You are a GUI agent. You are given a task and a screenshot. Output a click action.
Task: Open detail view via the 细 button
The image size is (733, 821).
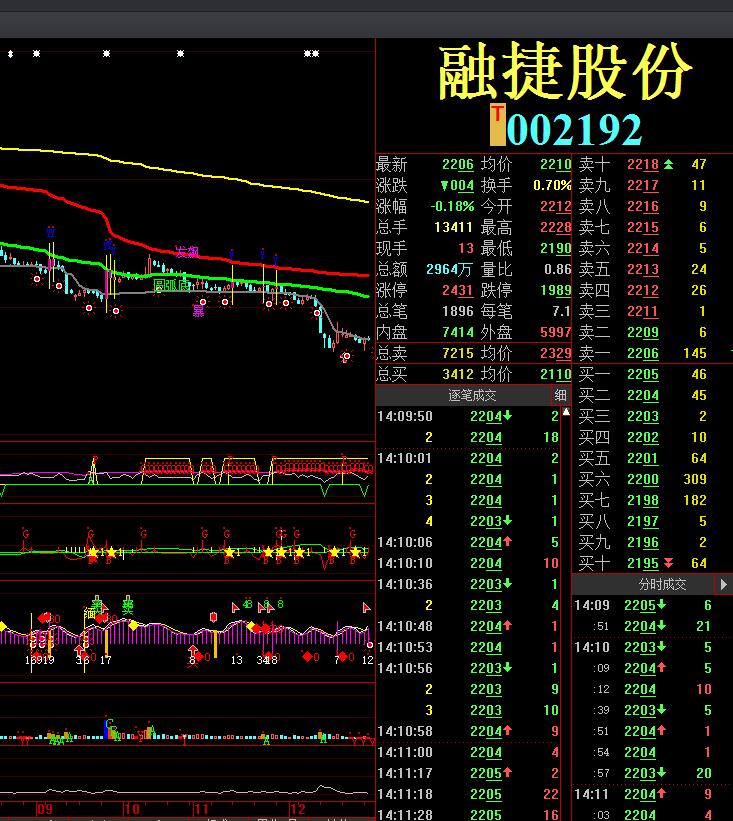[560, 395]
